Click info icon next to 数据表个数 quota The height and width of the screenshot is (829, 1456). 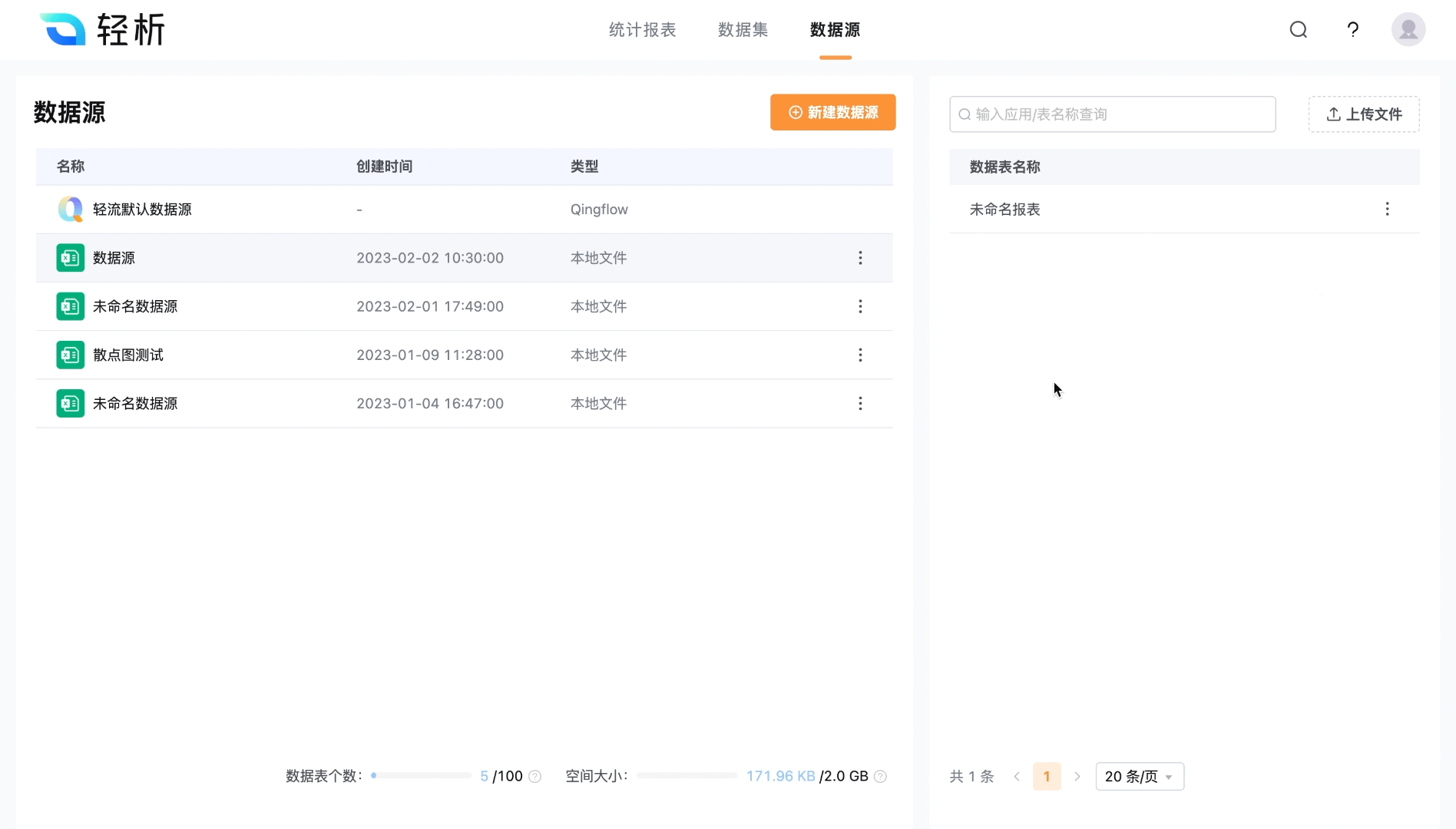535,777
